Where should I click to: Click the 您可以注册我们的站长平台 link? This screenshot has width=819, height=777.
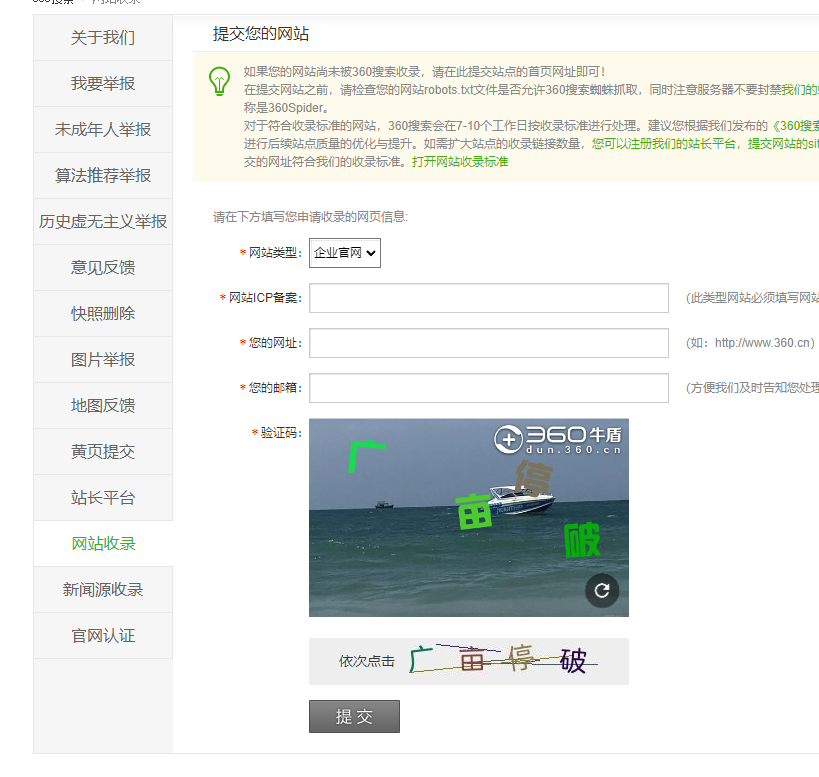pos(664,144)
